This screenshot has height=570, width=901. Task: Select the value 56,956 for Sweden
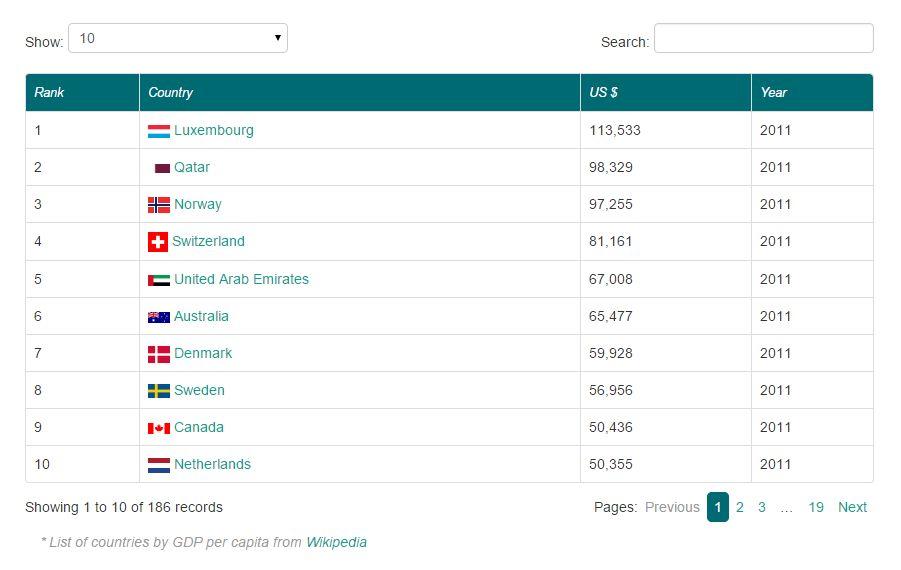tap(610, 390)
